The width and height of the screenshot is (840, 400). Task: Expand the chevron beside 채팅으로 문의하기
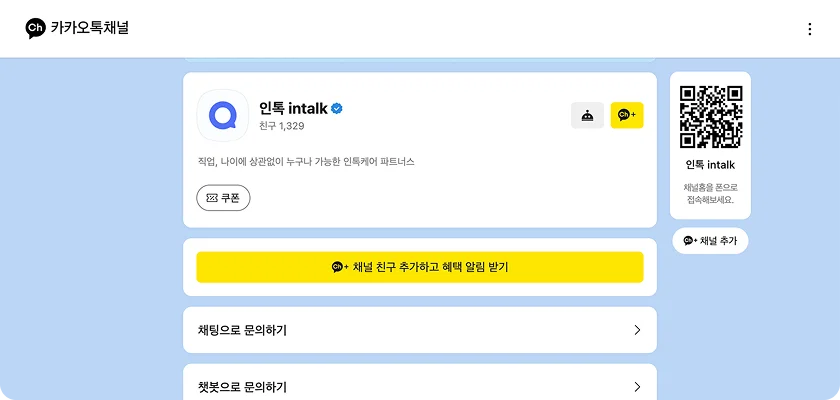point(637,330)
